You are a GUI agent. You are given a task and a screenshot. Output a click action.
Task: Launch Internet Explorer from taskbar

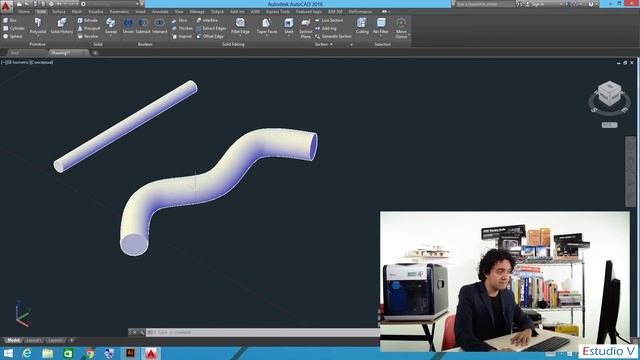coord(27,353)
